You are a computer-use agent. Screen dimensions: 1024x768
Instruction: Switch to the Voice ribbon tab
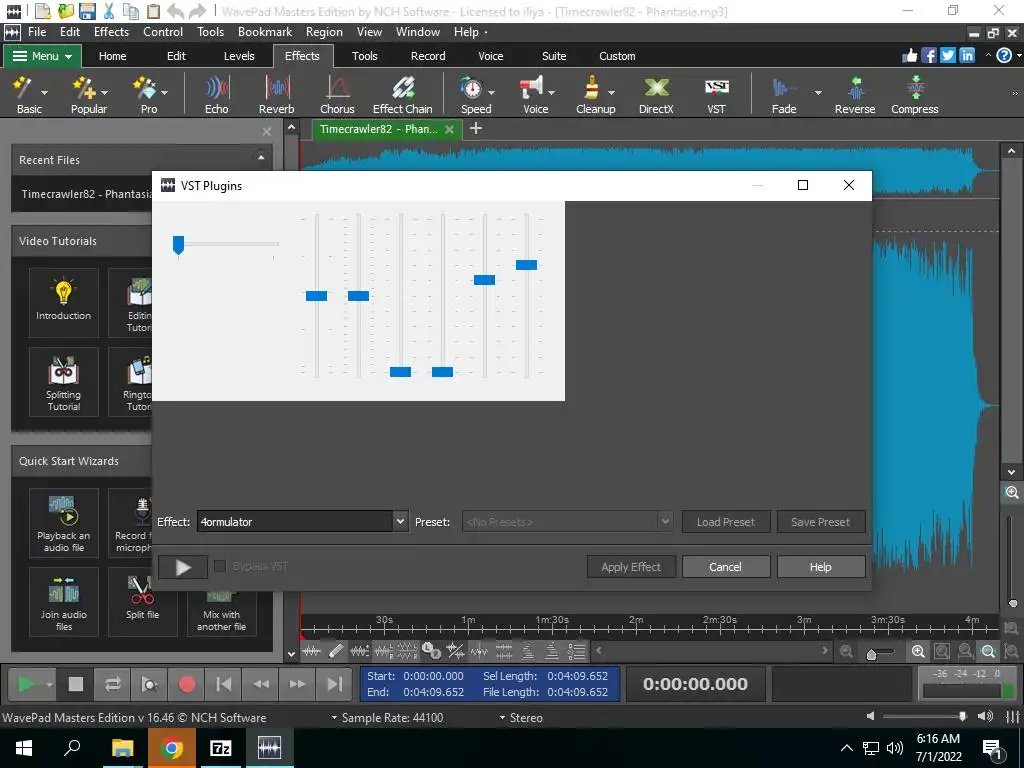click(x=490, y=56)
